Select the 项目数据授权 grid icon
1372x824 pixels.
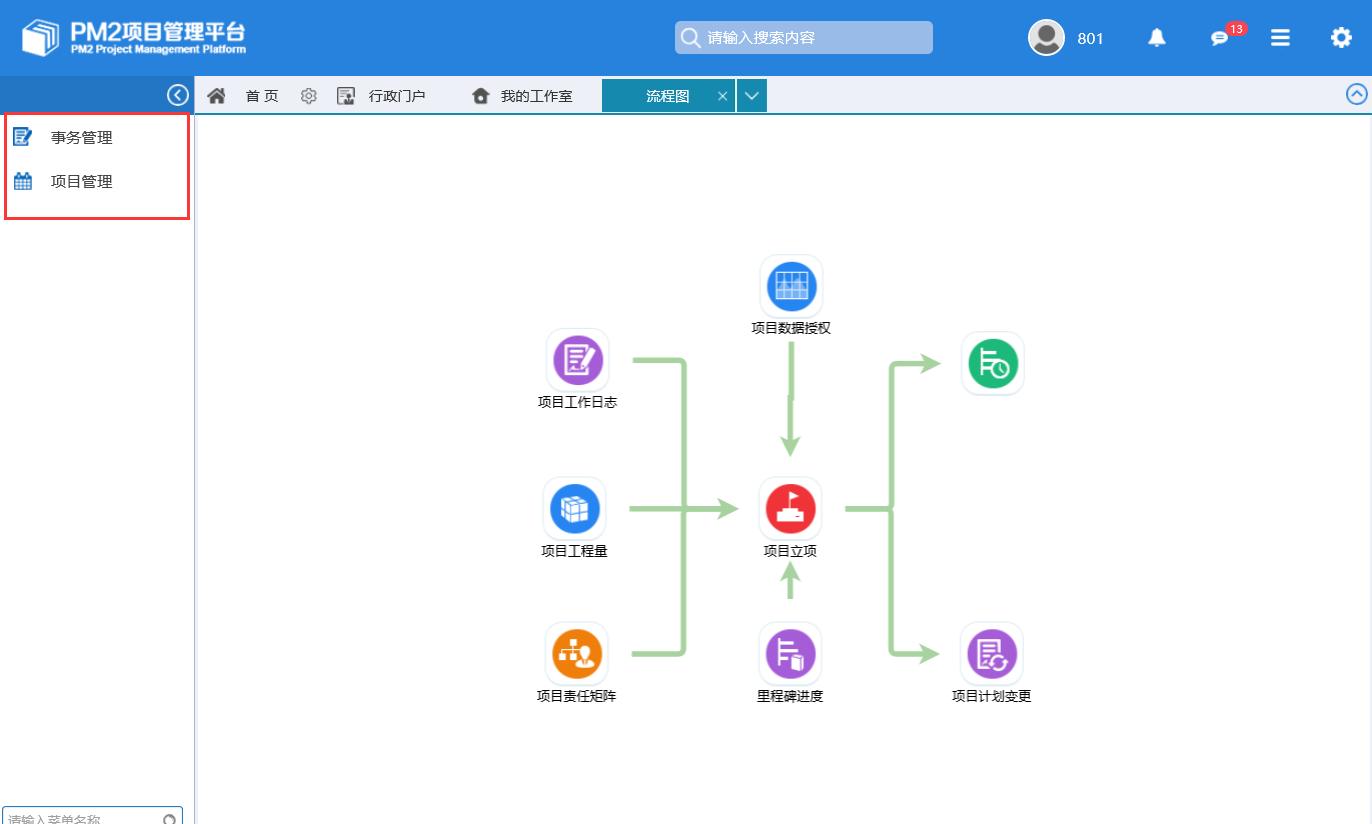[791, 286]
